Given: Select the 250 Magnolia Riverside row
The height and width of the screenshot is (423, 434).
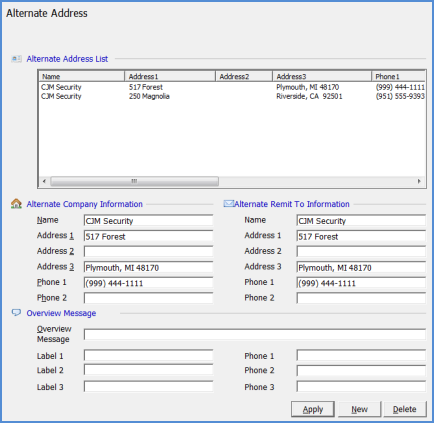Looking at the screenshot, I should (232, 96).
